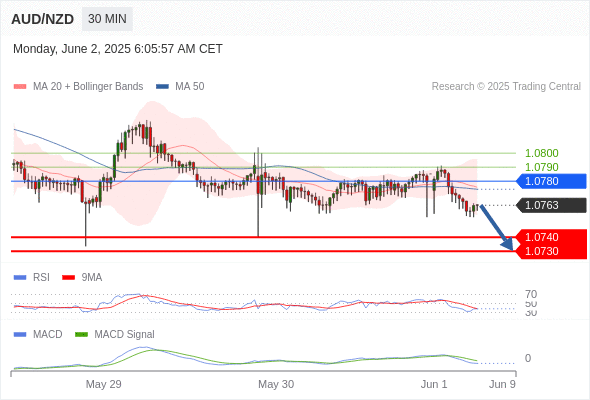Click the Research © 2025 Trading Central credit
The width and height of the screenshot is (590, 400).
(x=506, y=87)
